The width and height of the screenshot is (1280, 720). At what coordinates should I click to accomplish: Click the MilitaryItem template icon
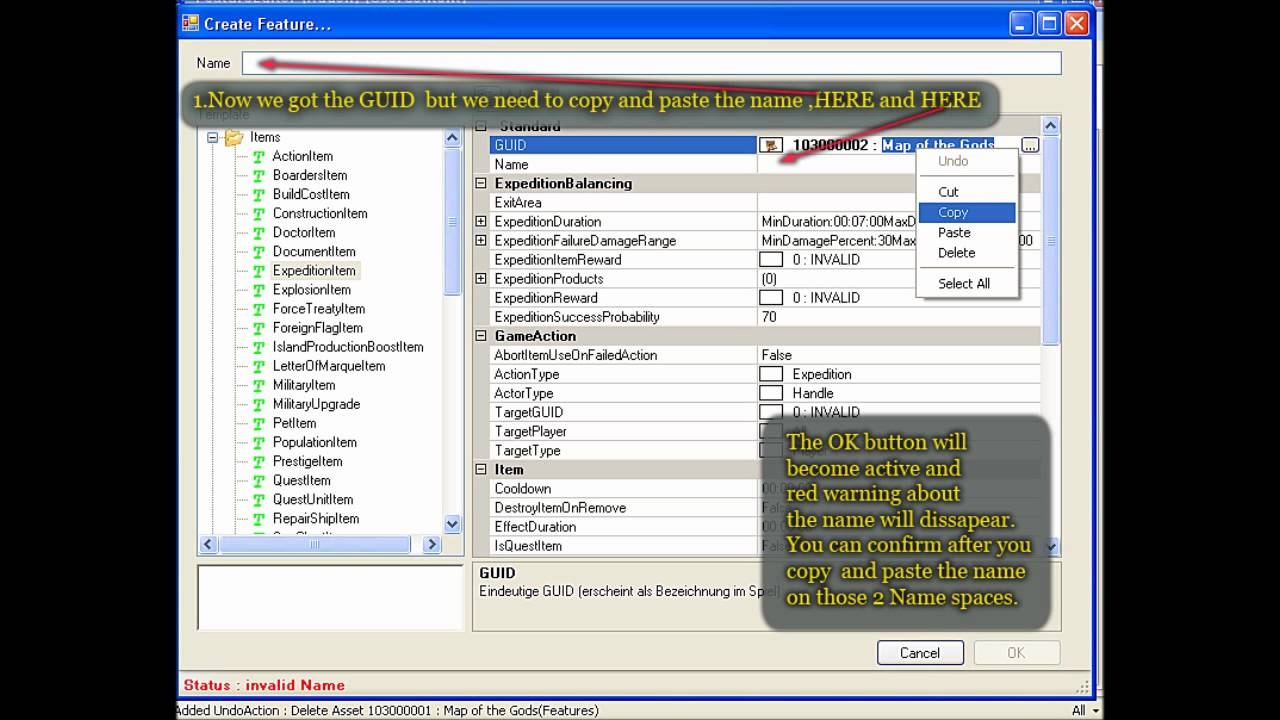[x=259, y=384]
